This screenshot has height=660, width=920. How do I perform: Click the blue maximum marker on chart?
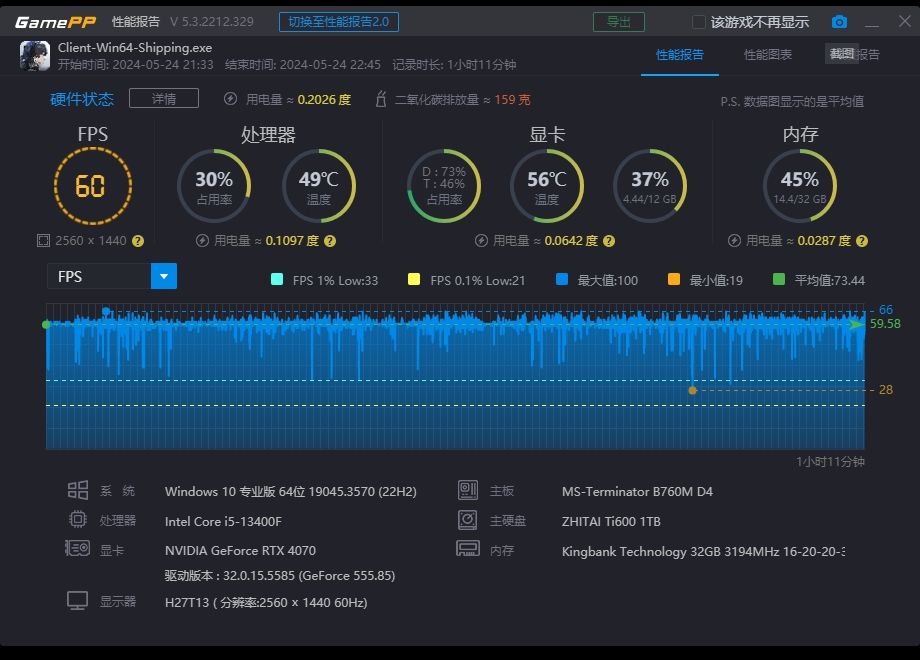106,311
